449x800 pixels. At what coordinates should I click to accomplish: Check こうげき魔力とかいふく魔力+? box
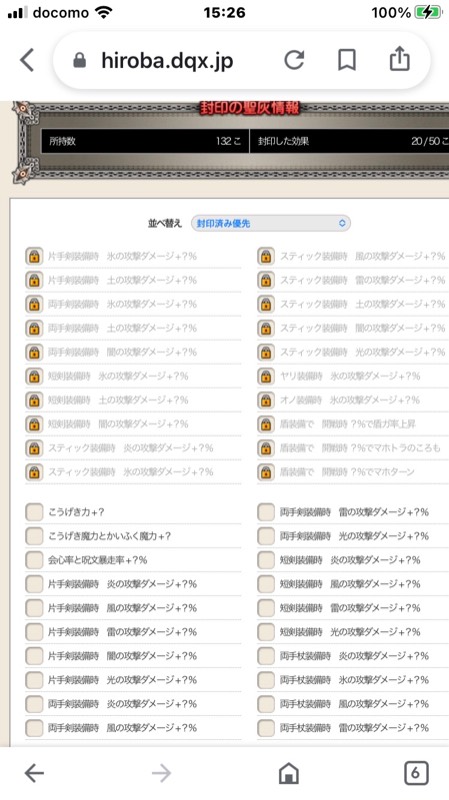[34, 536]
